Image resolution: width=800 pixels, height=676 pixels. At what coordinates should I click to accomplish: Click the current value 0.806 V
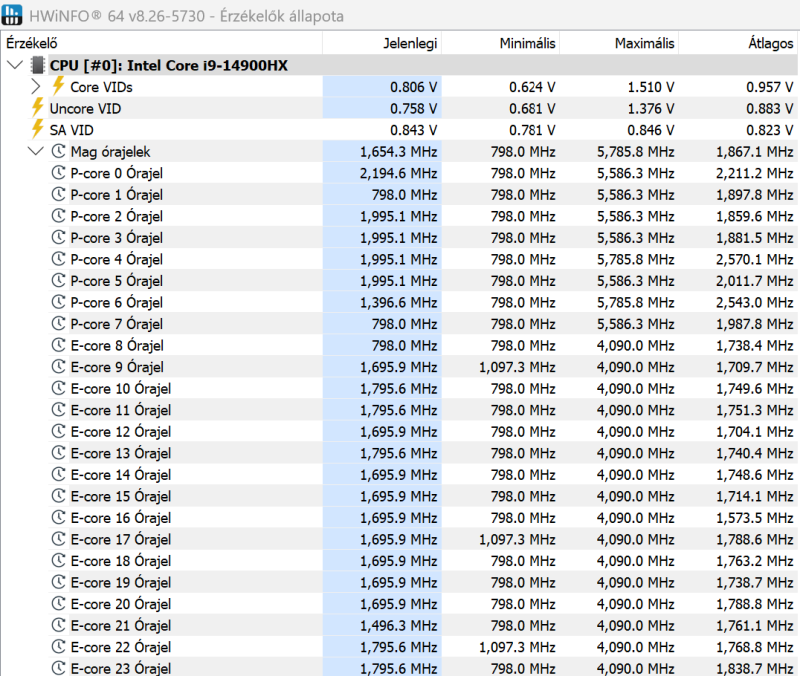[x=413, y=87]
